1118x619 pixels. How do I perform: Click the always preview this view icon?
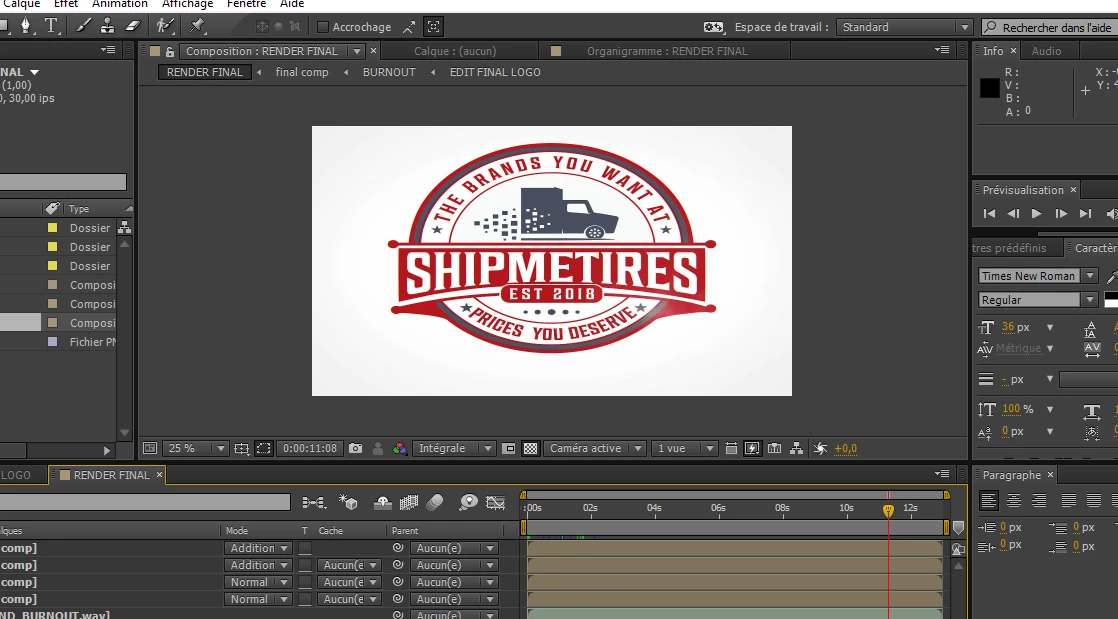[x=150, y=449]
